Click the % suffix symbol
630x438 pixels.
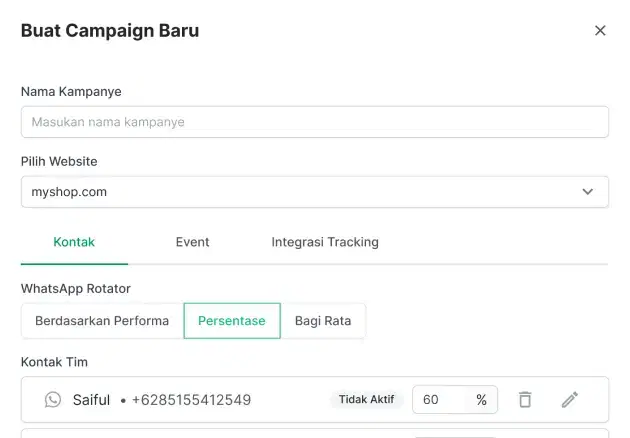click(x=481, y=400)
